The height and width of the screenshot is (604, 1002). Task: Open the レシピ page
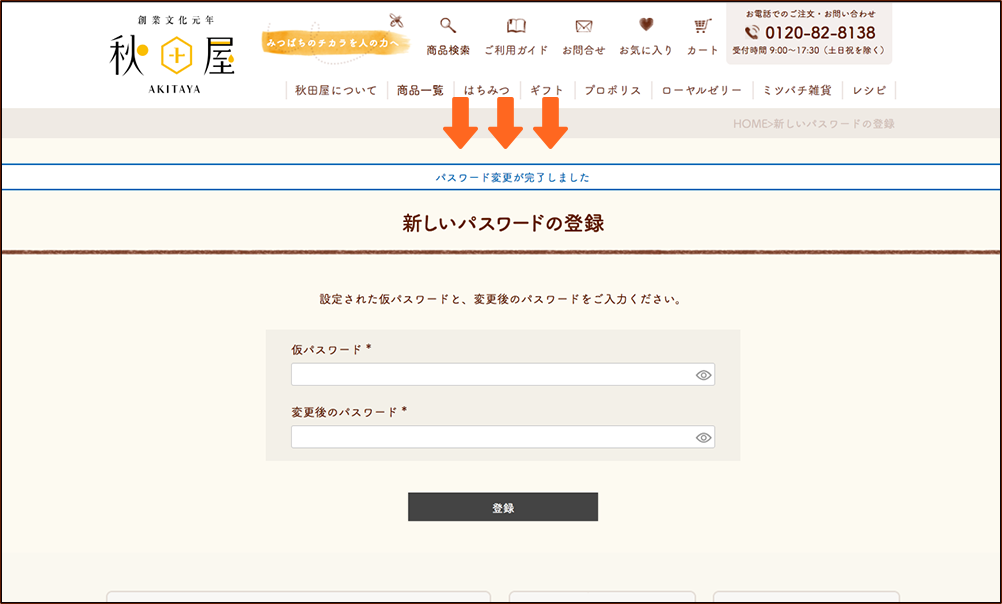click(869, 91)
